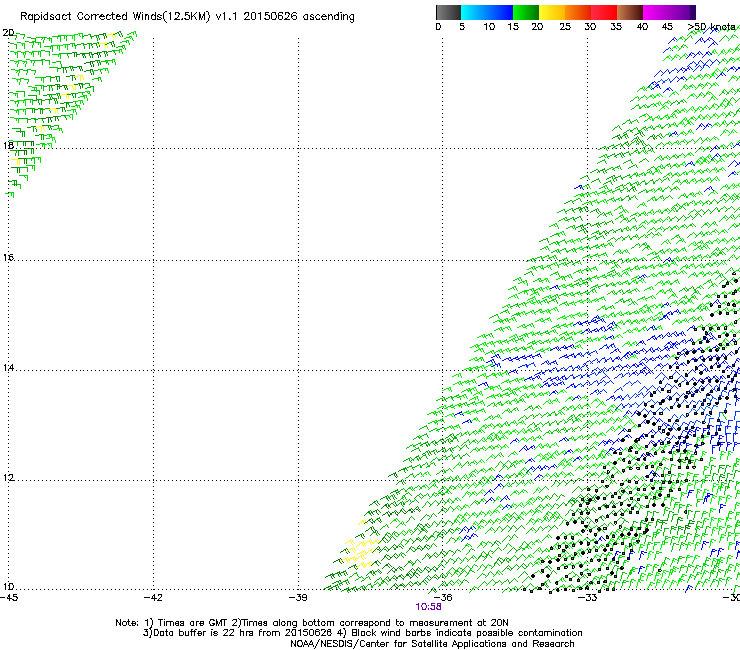Click the dark blue 10-15 knots swatch
740x650 pixels.
click(500, 12)
